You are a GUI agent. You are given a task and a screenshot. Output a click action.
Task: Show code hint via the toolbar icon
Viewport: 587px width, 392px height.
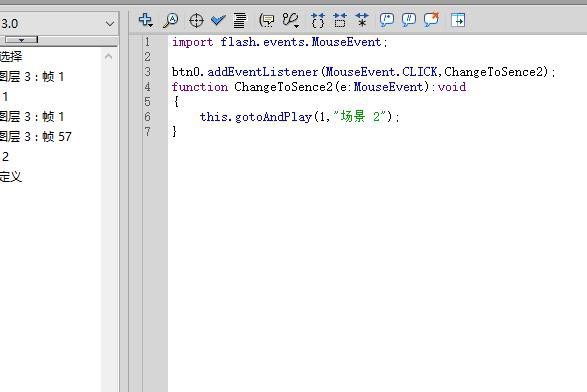click(x=267, y=20)
